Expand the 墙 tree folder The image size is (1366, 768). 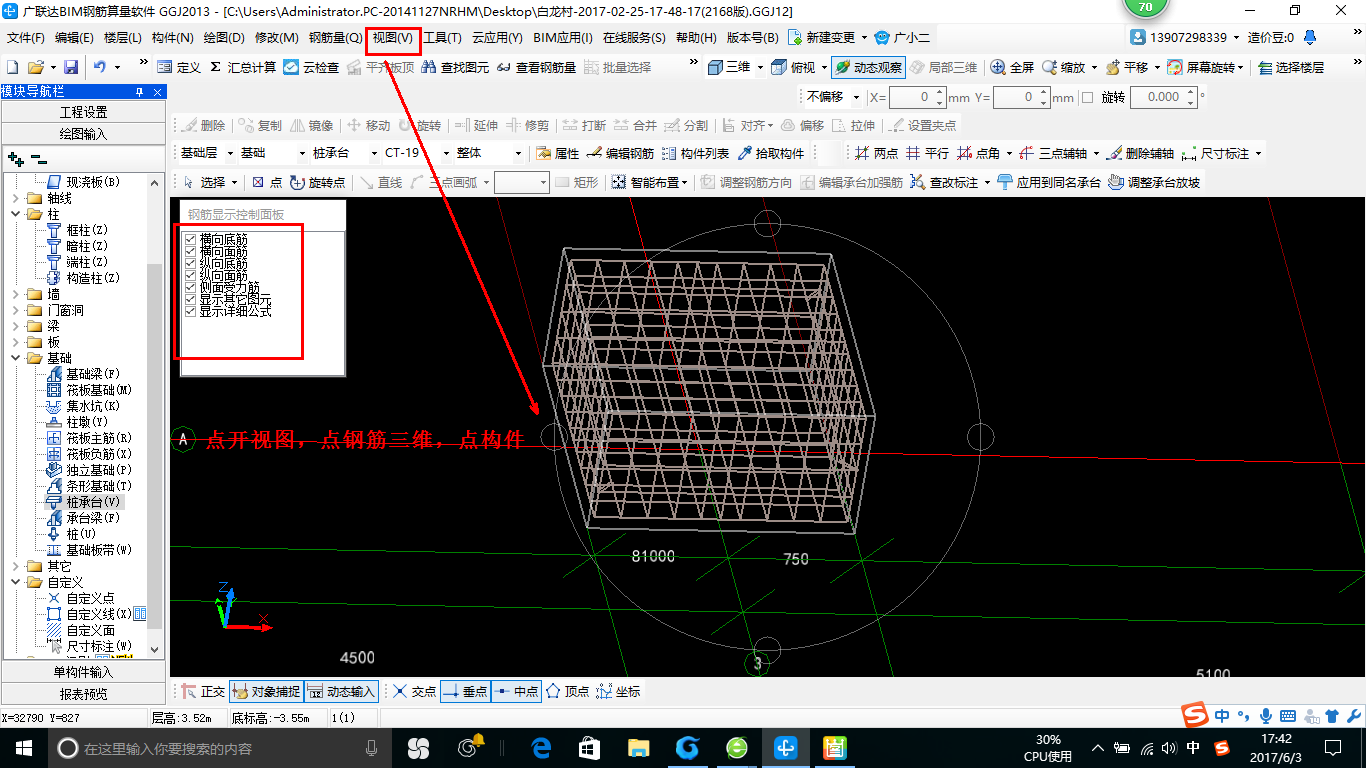(x=14, y=295)
